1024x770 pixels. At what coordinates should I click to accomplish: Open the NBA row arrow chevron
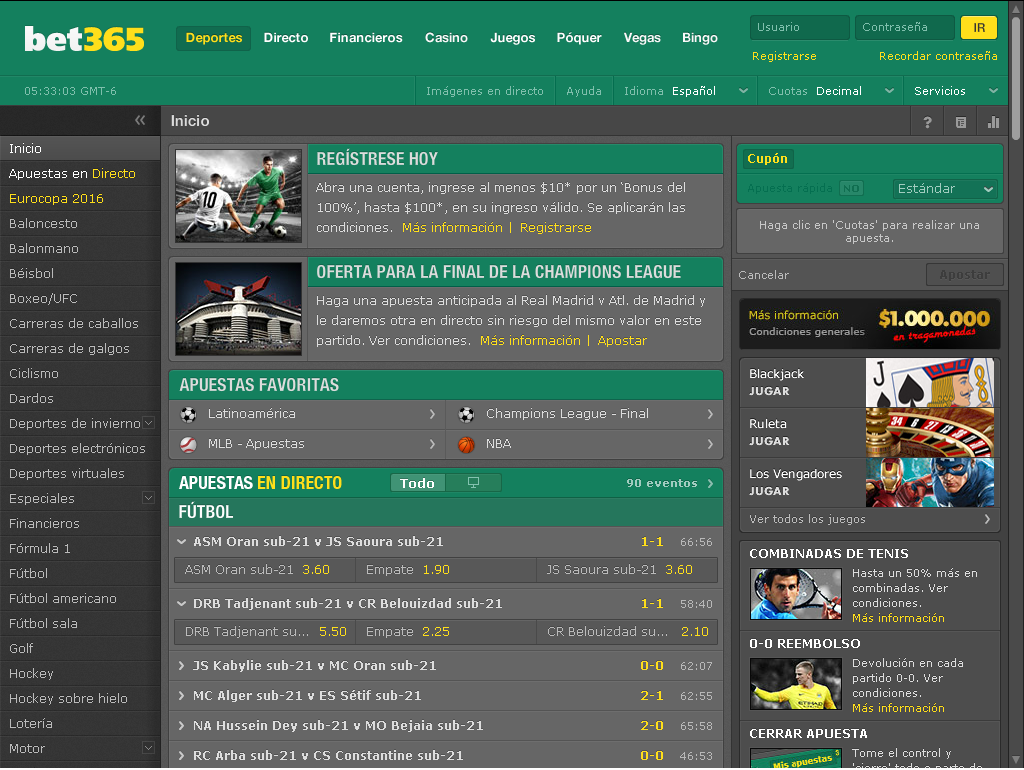point(711,444)
